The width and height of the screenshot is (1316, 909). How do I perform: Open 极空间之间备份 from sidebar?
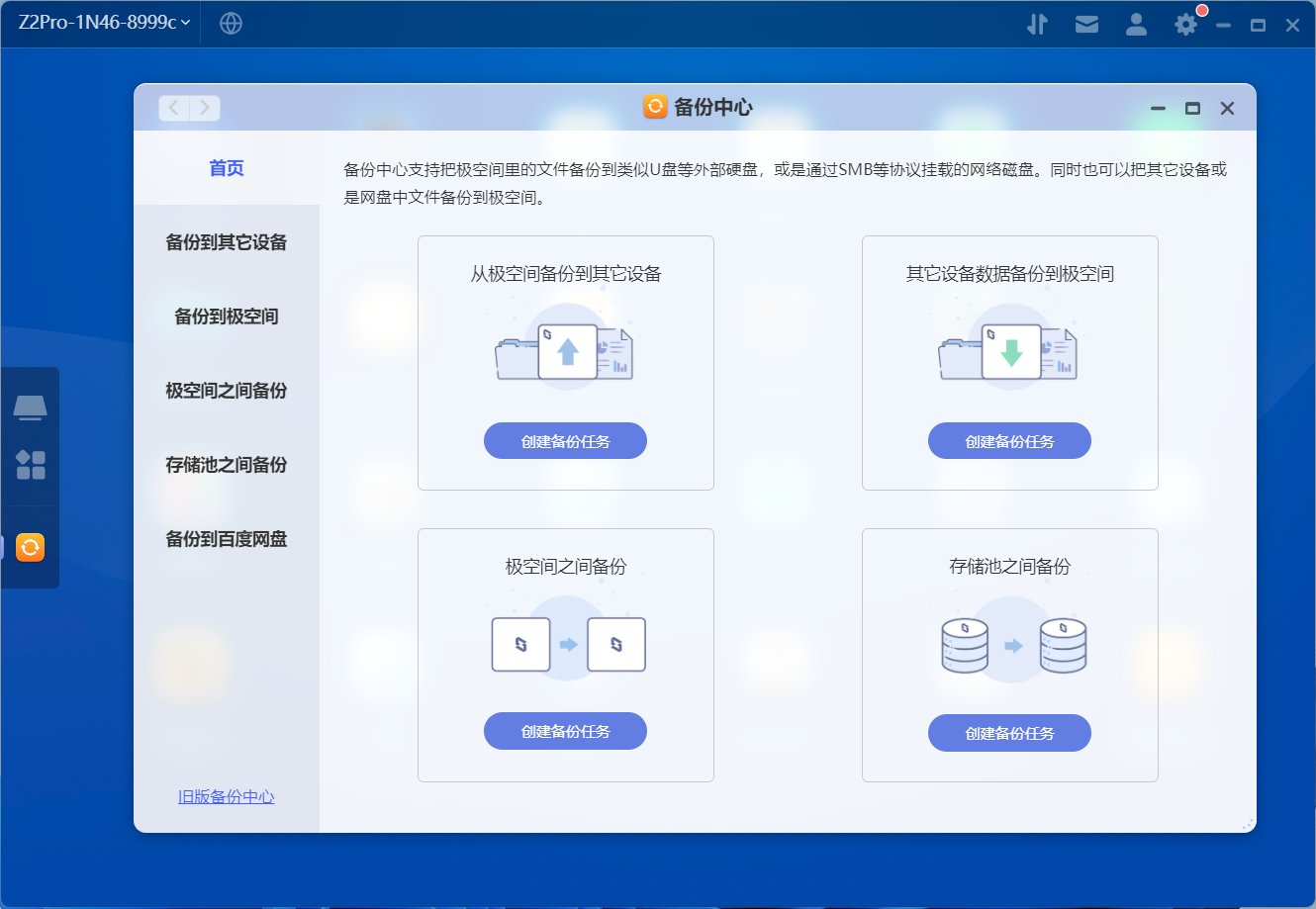click(226, 390)
